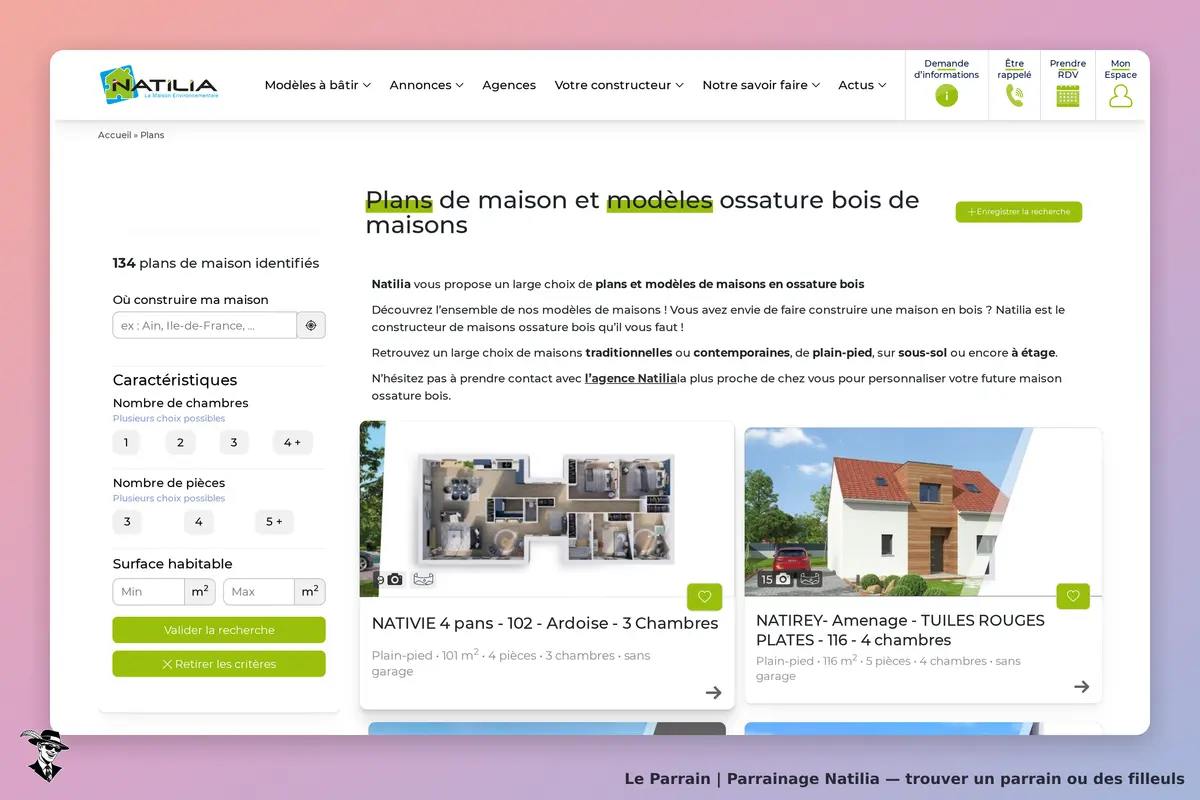Click Retirer les critères button

[219, 664]
